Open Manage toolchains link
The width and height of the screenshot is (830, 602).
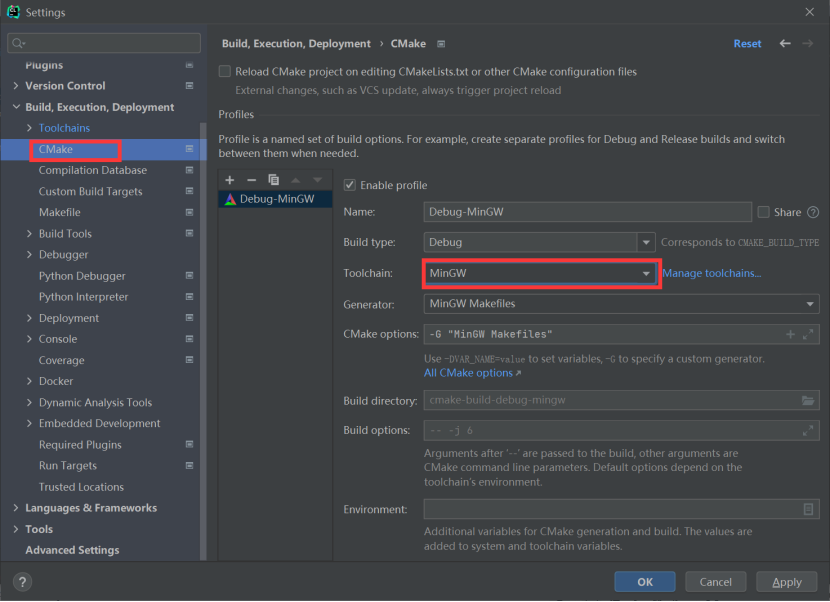711,274
